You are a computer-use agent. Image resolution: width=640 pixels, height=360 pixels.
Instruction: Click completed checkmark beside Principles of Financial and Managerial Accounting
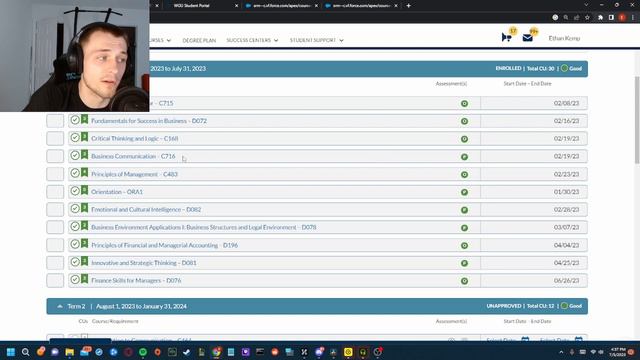[x=75, y=244]
